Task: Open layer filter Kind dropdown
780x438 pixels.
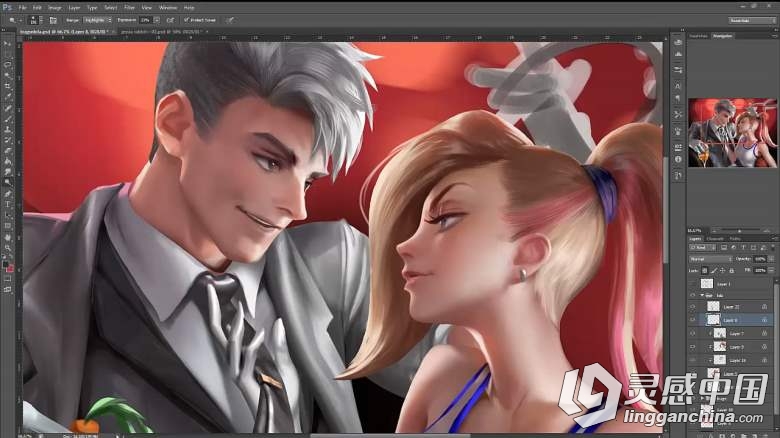Action: (x=702, y=247)
